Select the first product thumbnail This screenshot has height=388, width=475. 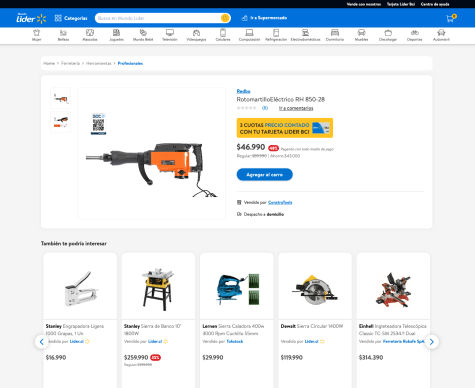point(60,98)
